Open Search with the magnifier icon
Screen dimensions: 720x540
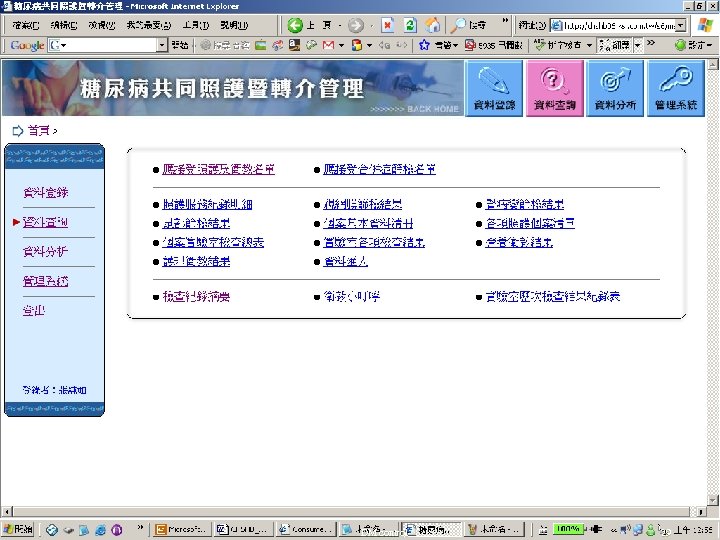(457, 25)
